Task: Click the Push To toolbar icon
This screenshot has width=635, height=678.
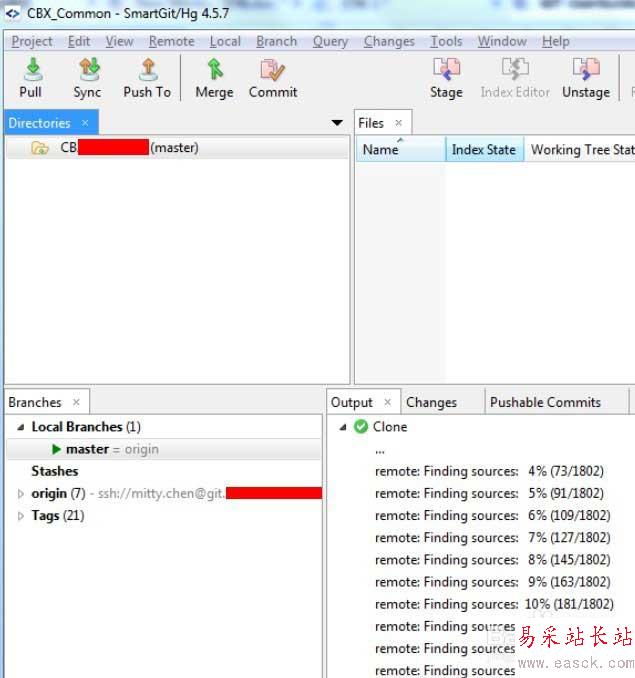Action: tap(148, 70)
